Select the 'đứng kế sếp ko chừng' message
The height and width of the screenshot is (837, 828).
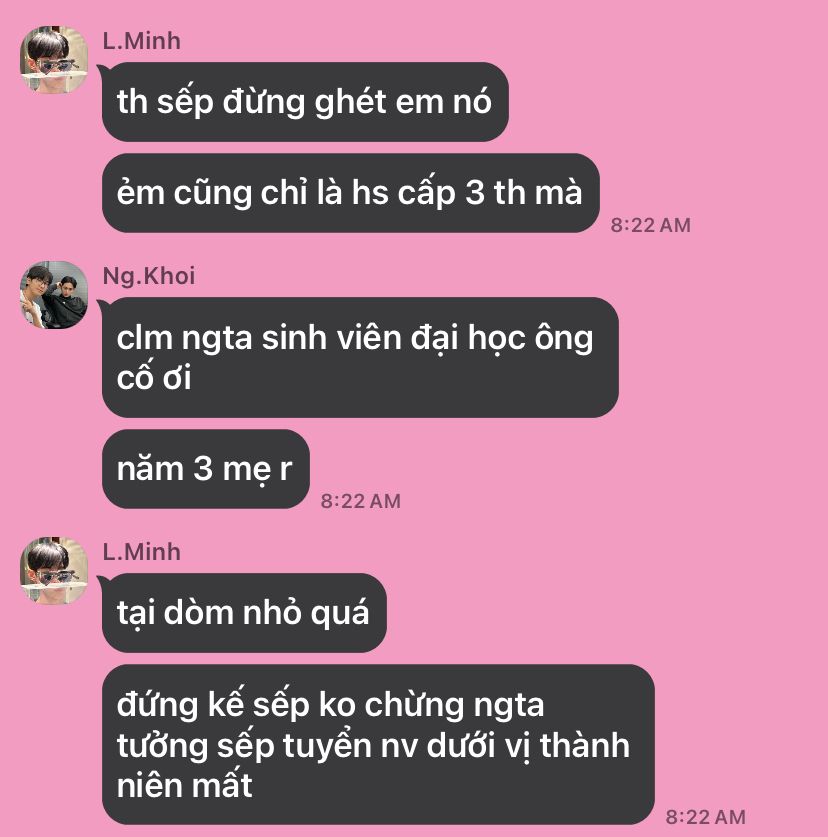click(378, 744)
